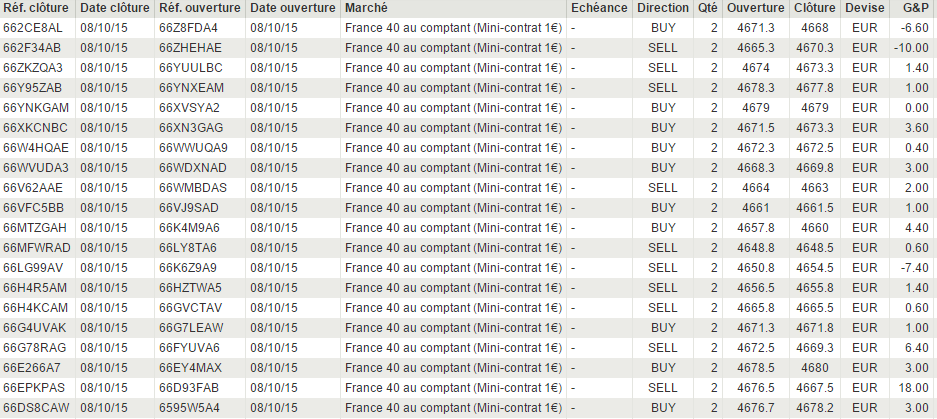Click the G&P column header
937x419 pixels.
point(914,8)
